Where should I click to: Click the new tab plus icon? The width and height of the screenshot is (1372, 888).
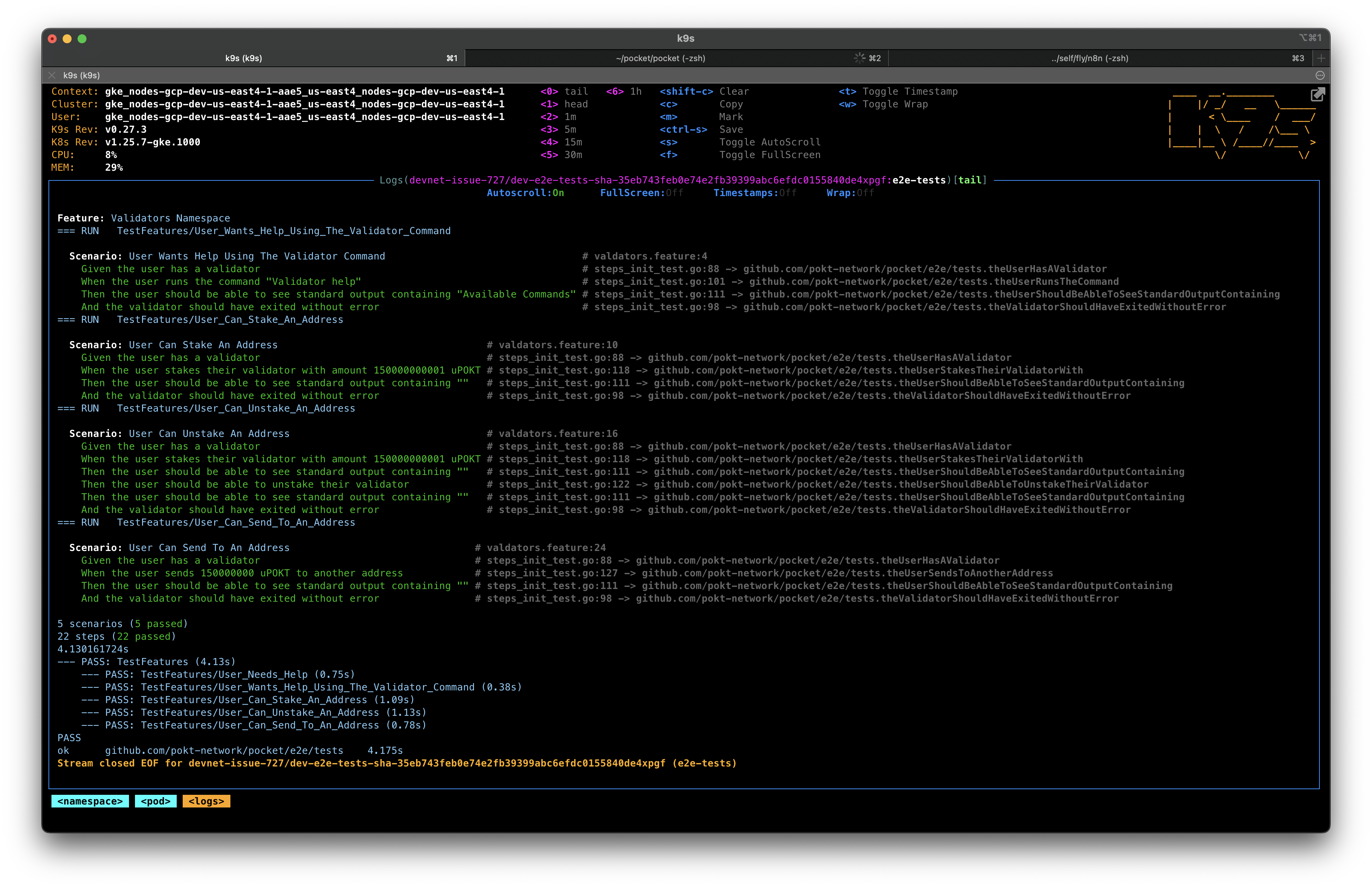(1321, 58)
